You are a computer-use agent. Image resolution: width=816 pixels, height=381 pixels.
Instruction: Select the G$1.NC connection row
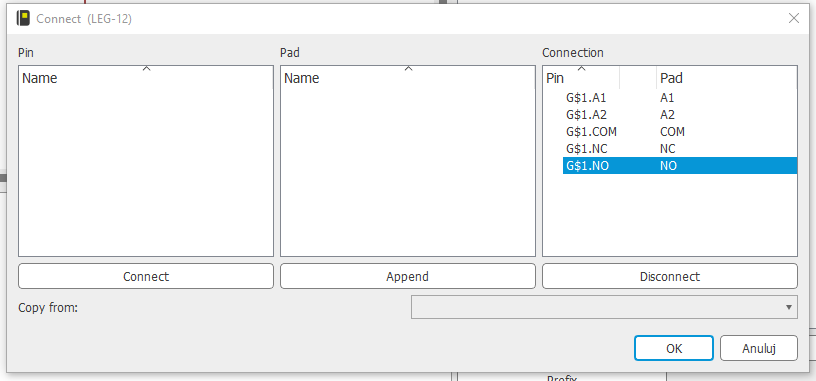point(680,149)
